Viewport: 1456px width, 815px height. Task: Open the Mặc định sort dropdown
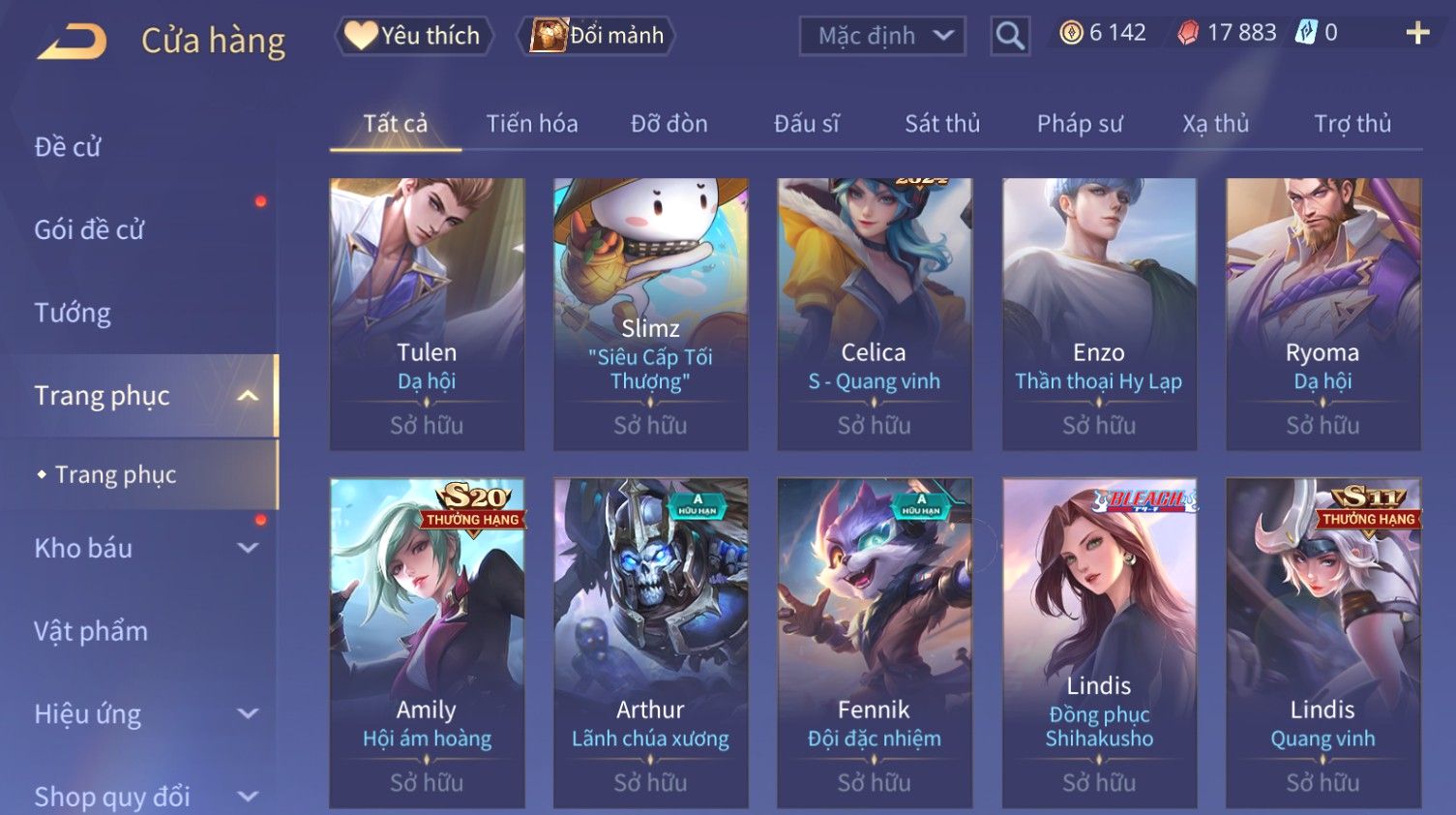pos(882,36)
